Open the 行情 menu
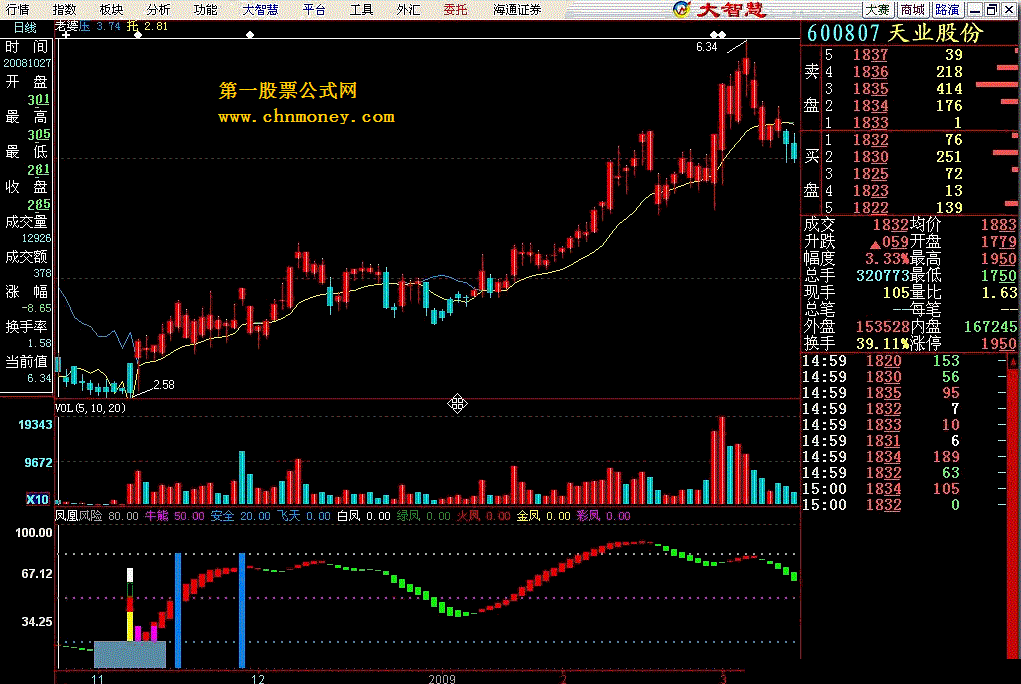Viewport: 1021px width, 684px height. point(18,10)
